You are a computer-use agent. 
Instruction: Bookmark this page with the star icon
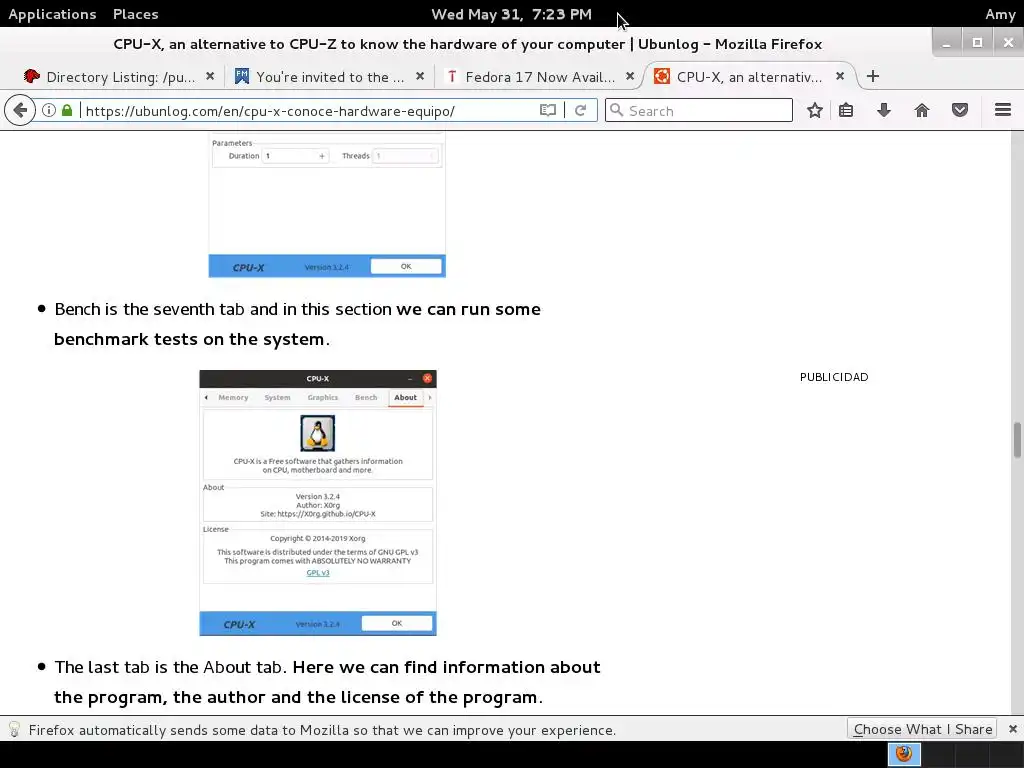pyautogui.click(x=814, y=110)
